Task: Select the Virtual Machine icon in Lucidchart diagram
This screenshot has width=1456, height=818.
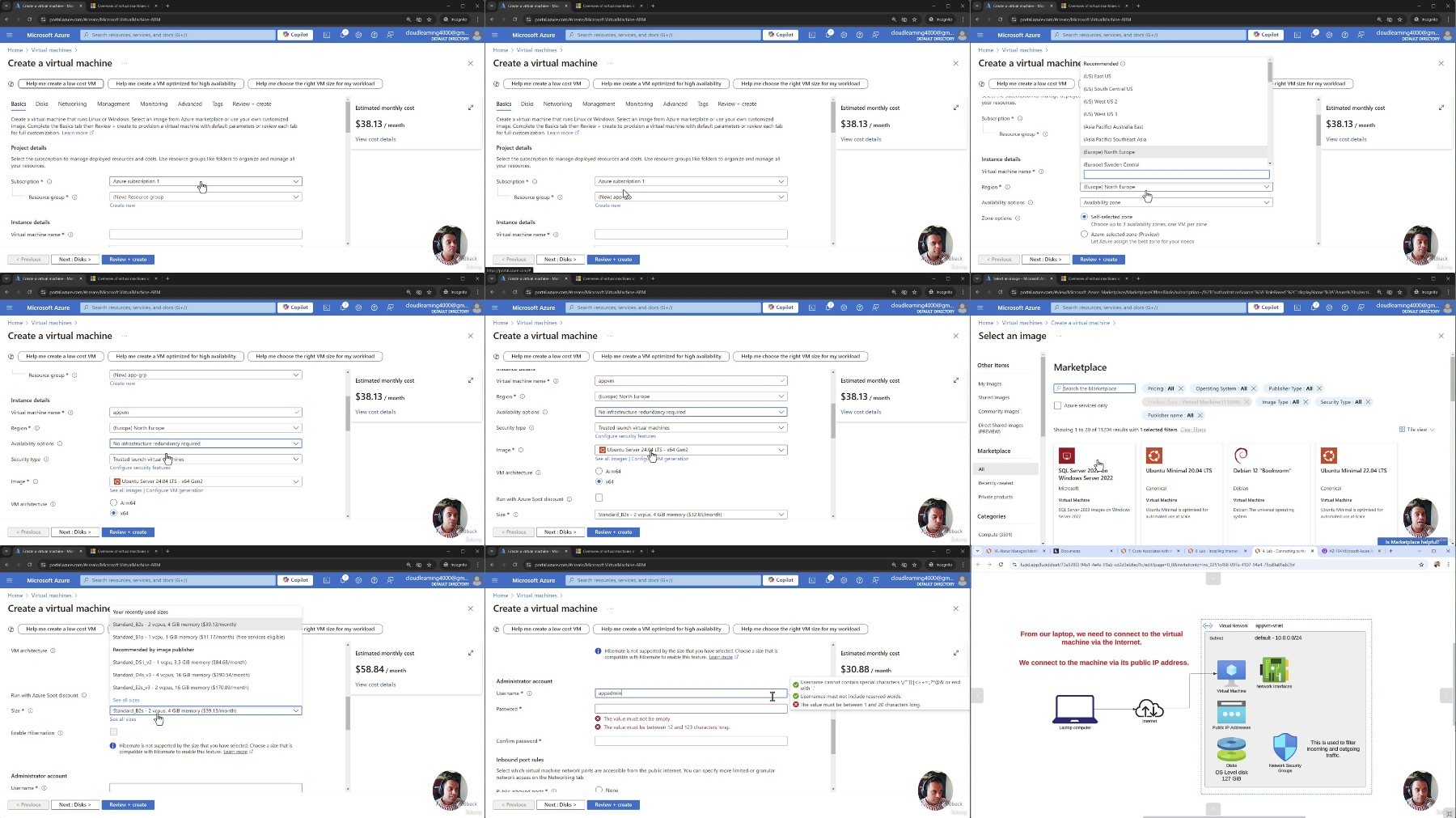Action: point(1231,672)
